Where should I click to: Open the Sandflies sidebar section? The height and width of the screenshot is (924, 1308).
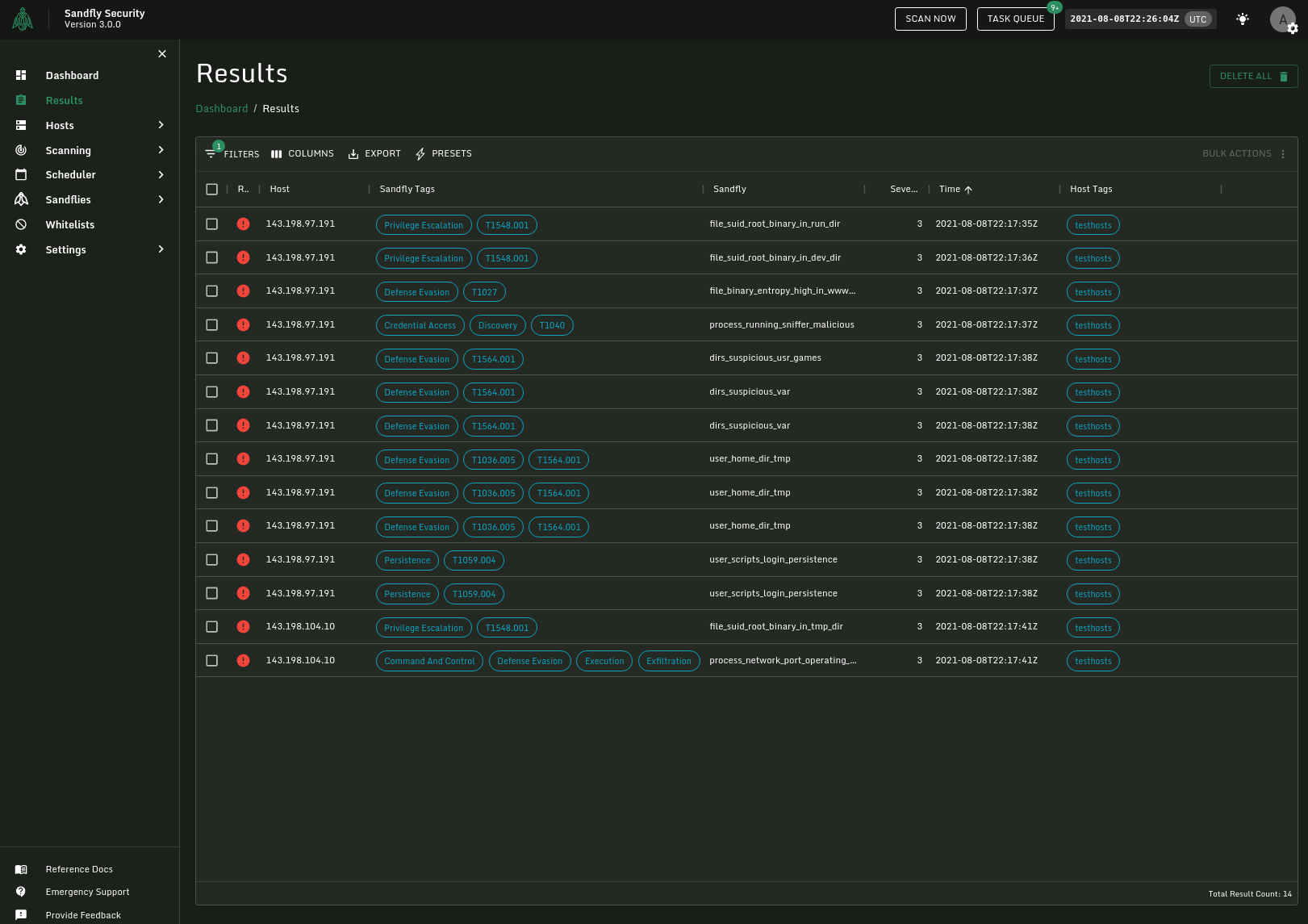(x=68, y=200)
